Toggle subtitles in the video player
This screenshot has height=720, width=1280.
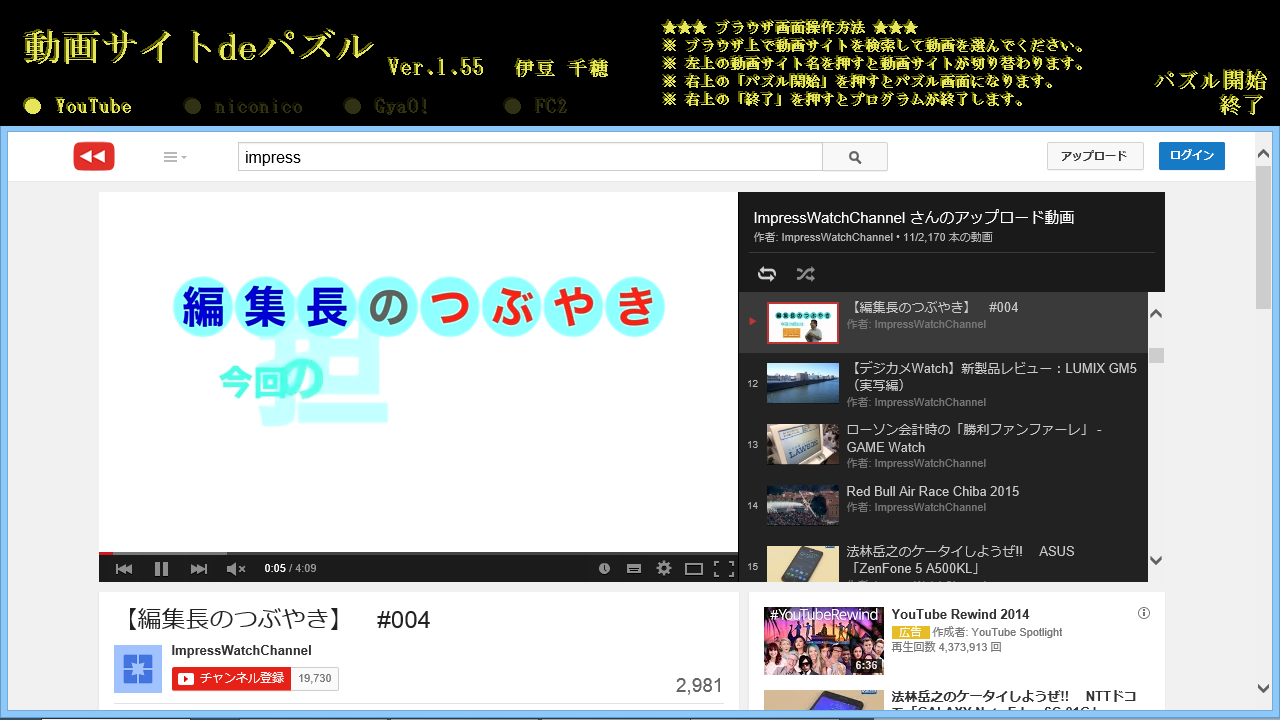tap(634, 568)
